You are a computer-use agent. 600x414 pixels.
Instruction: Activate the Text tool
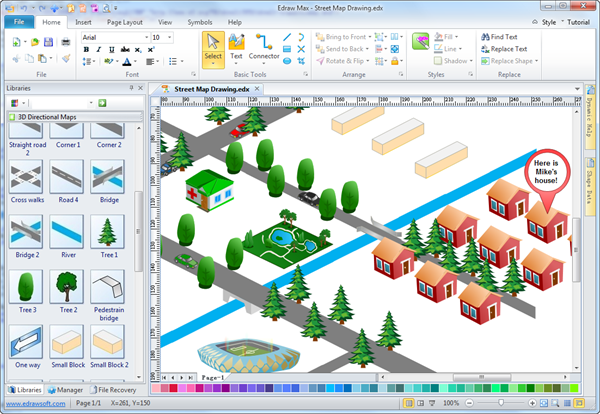tap(236, 47)
